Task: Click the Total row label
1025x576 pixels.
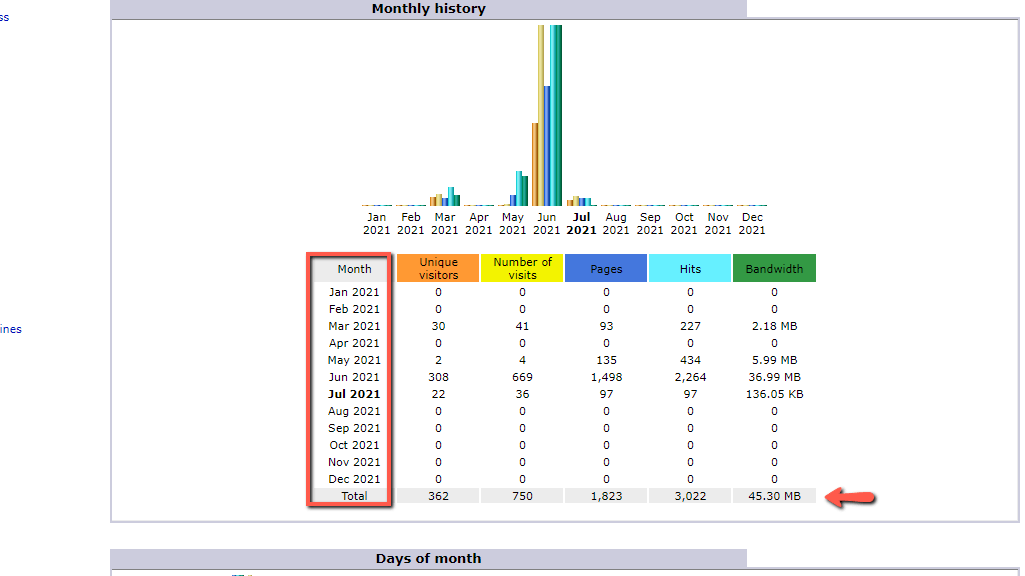Action: click(x=354, y=496)
